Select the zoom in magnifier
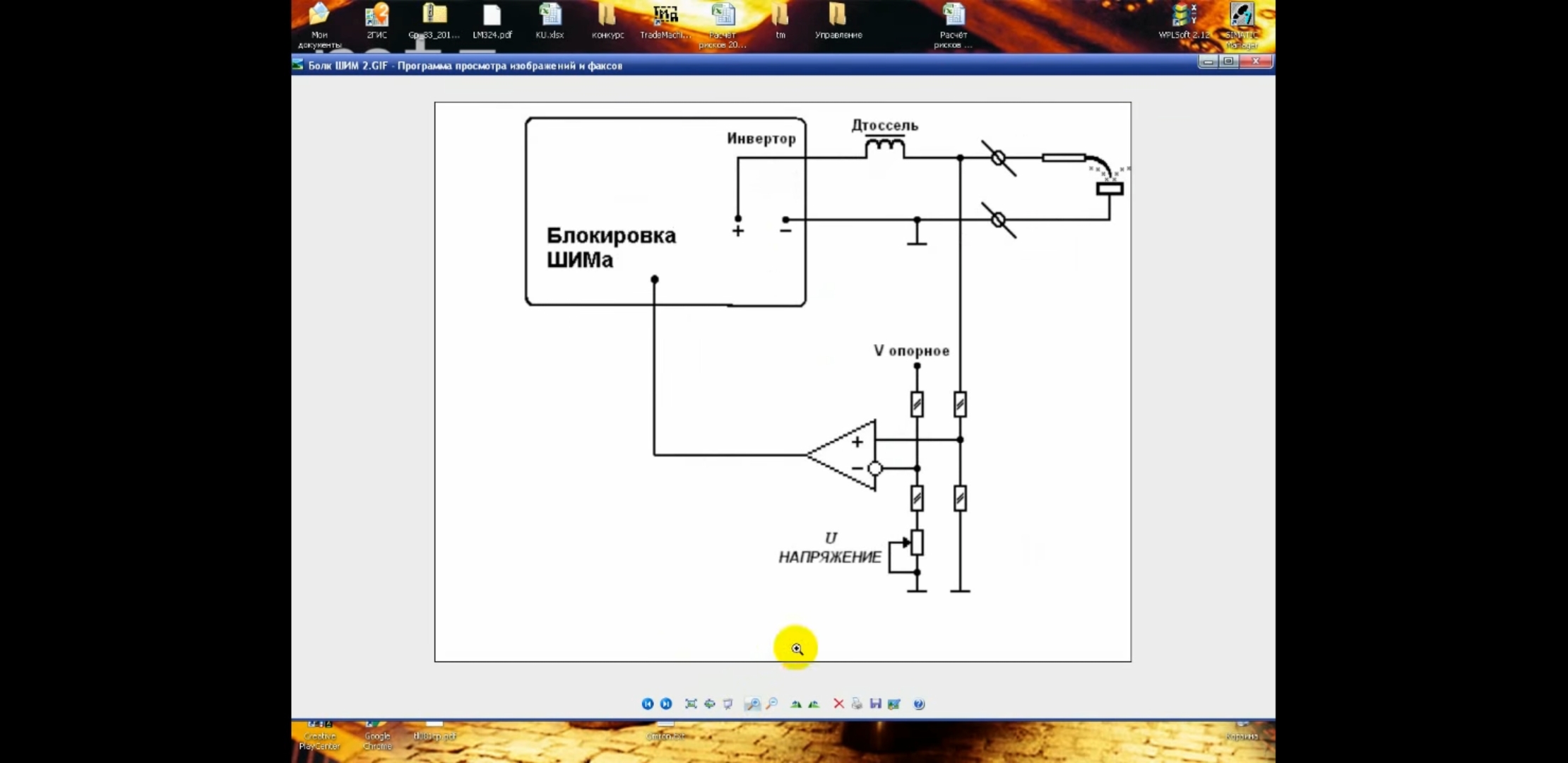The image size is (1568, 763). click(752, 704)
